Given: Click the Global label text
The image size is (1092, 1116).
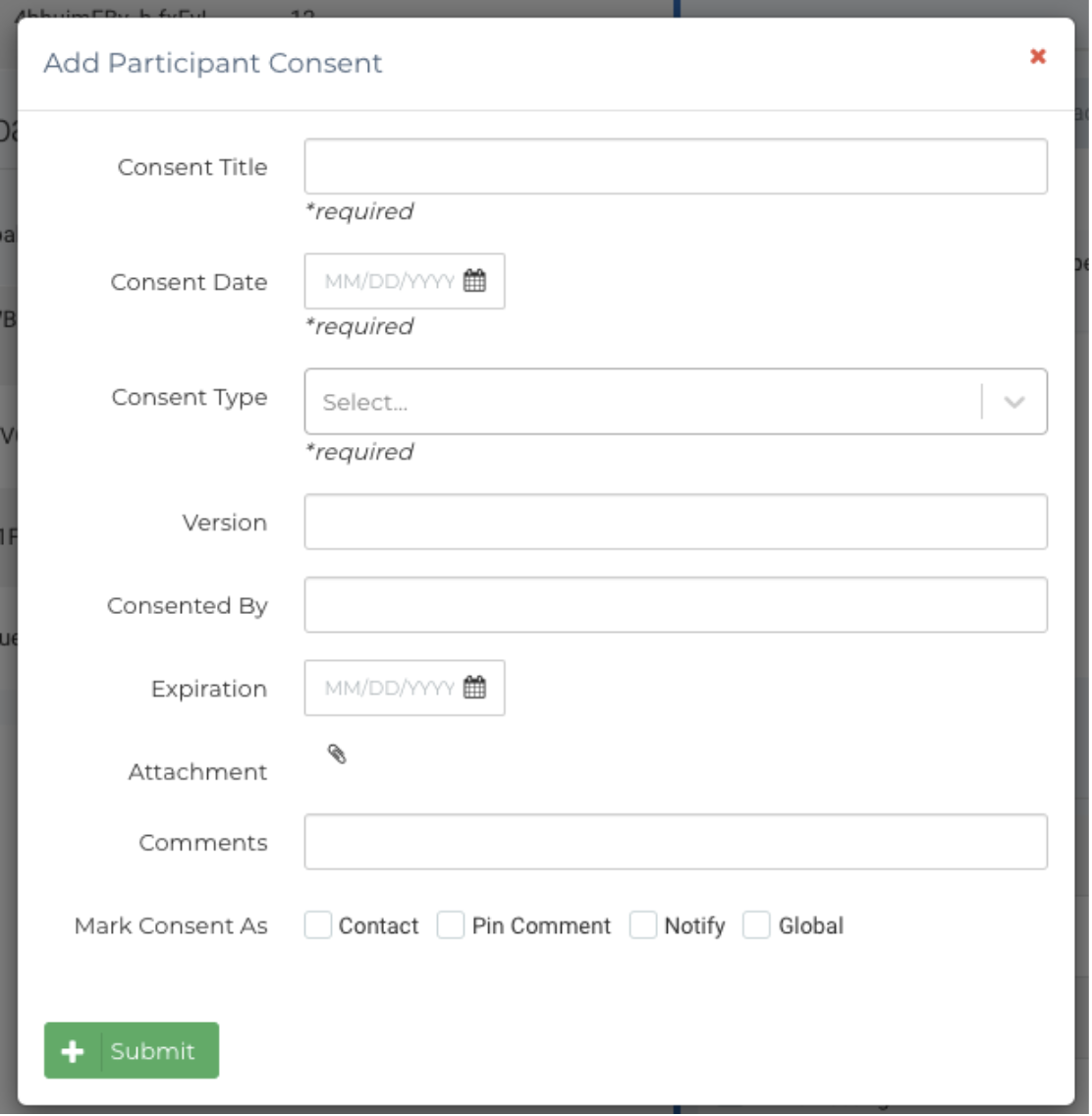Looking at the screenshot, I should pyautogui.click(x=811, y=925).
